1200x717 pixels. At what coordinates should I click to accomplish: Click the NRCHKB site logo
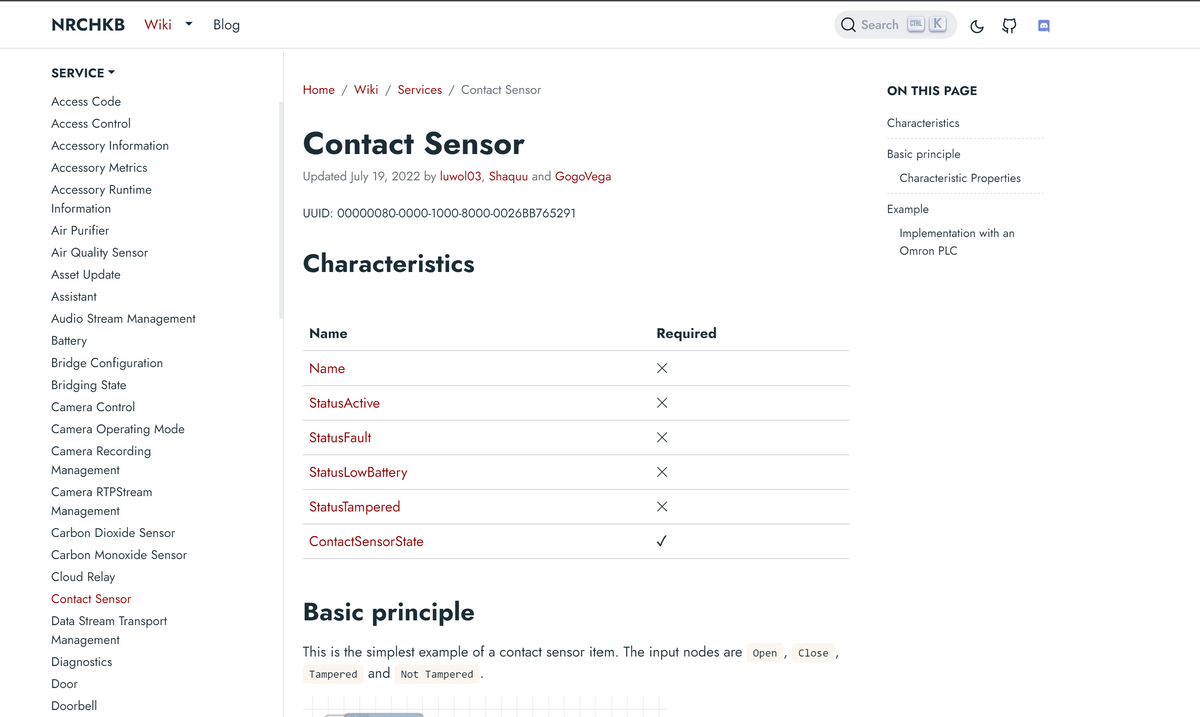[88, 25]
